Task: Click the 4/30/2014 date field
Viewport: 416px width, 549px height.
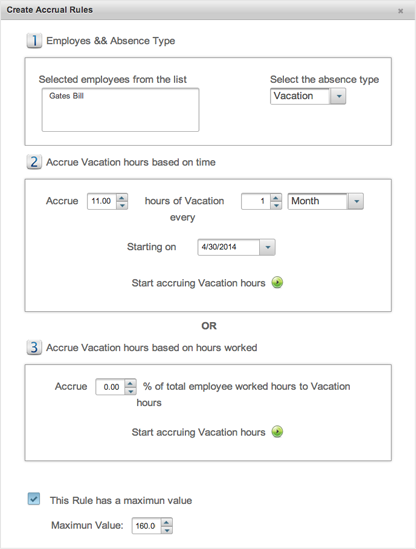Action: pos(229,247)
